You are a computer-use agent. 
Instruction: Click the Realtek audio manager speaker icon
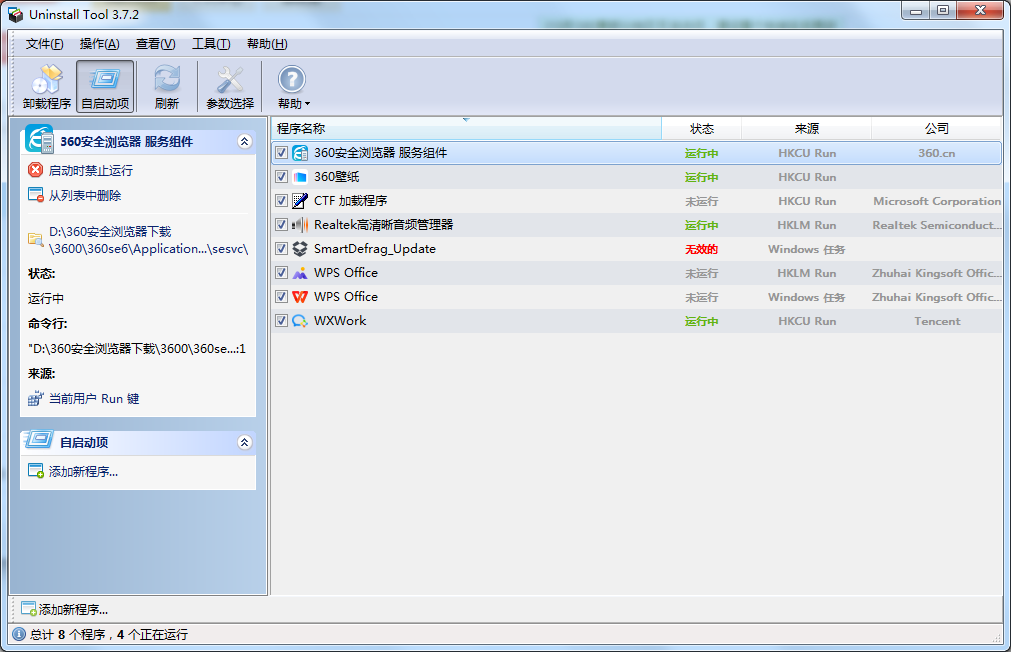click(300, 224)
